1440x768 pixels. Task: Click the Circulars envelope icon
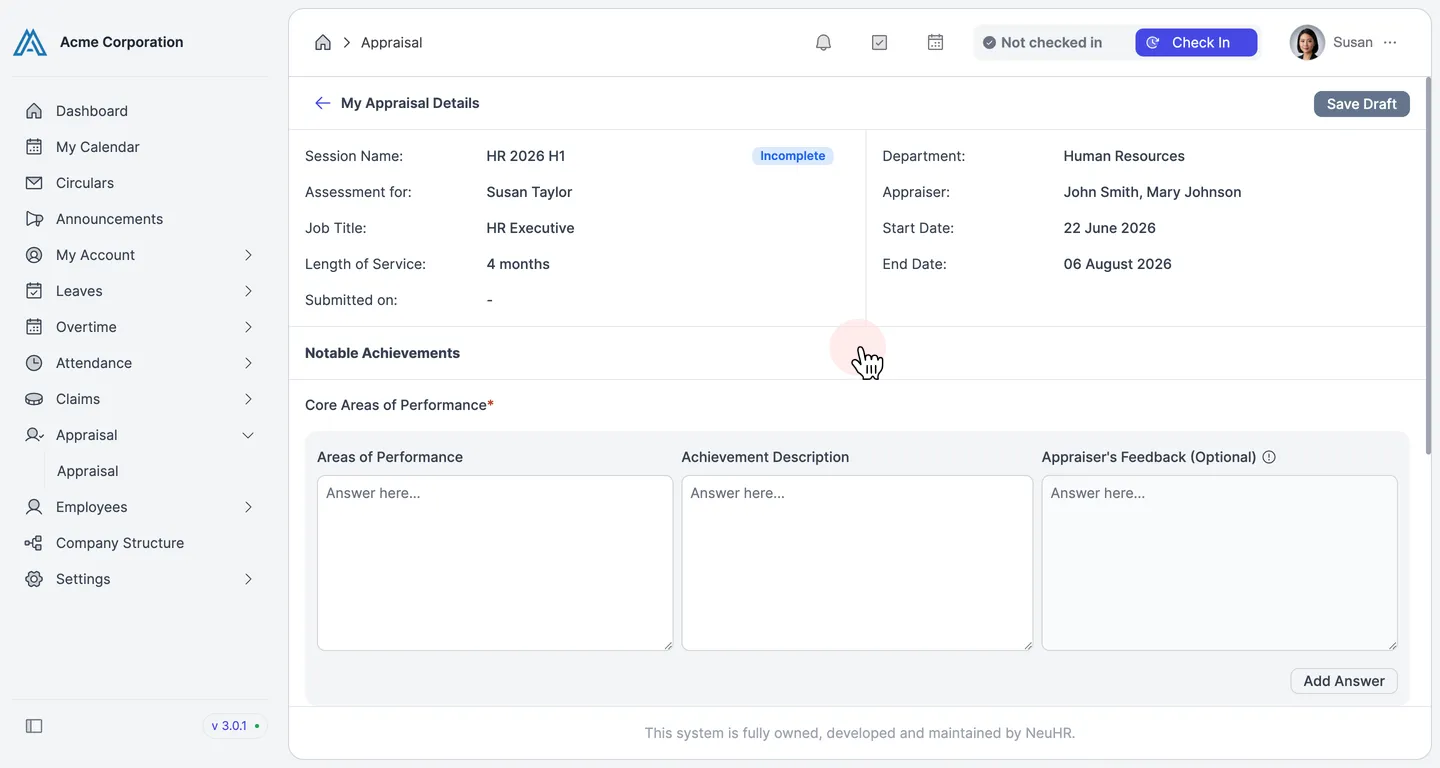tap(34, 183)
